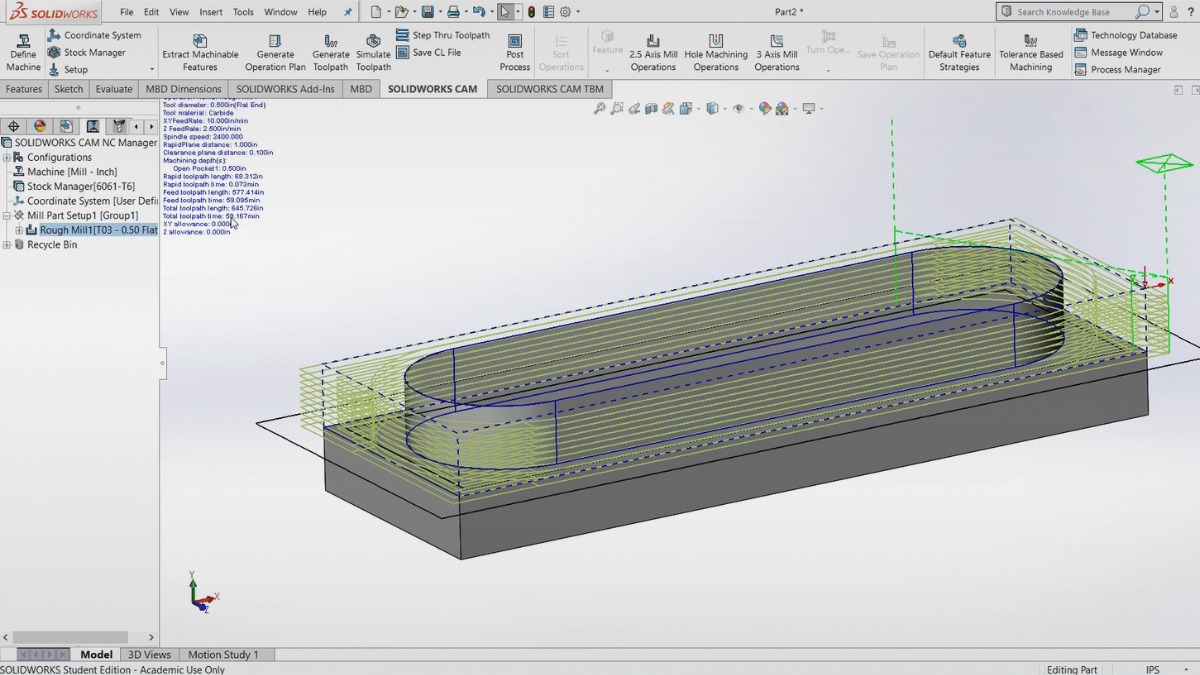
Task: Open the Coordinate System command
Action: click(x=94, y=35)
